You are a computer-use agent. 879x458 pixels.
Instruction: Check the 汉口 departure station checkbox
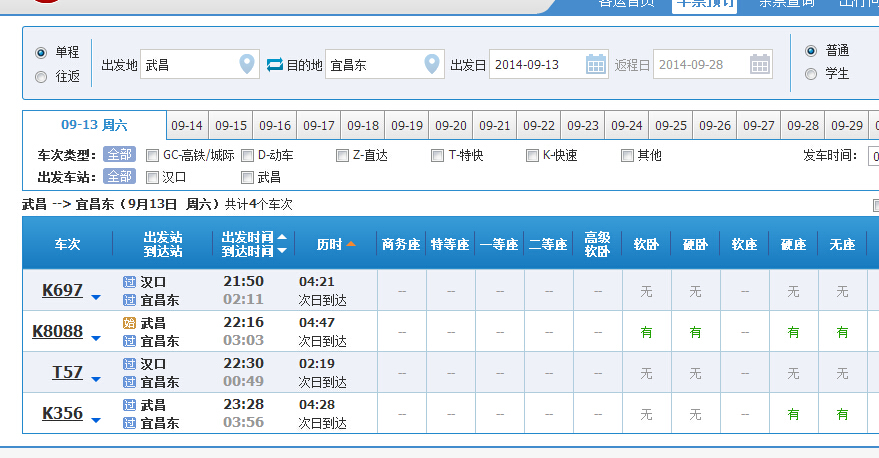tap(153, 177)
